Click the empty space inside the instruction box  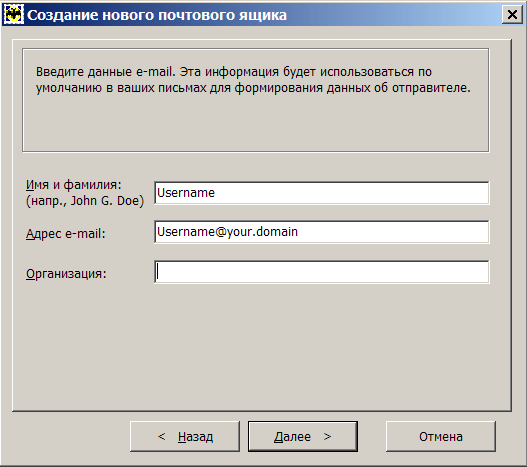tap(255, 124)
